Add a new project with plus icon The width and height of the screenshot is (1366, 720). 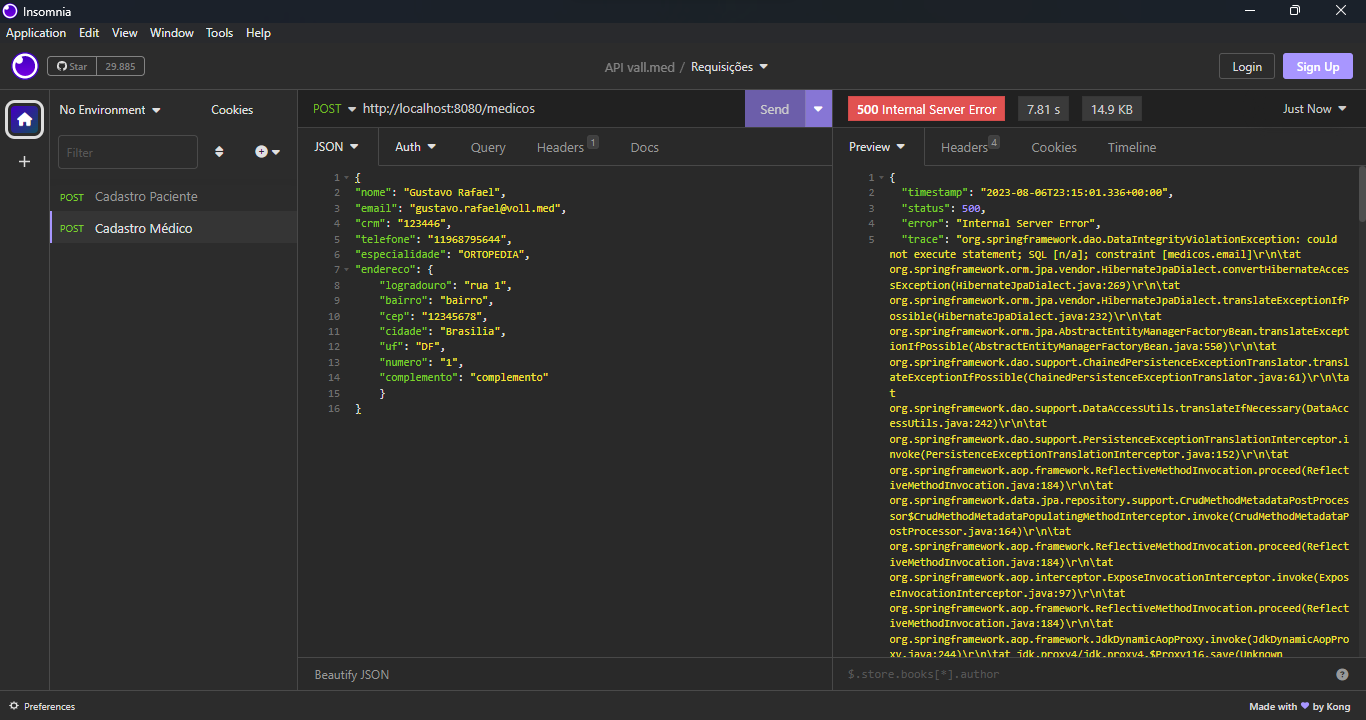click(x=25, y=161)
